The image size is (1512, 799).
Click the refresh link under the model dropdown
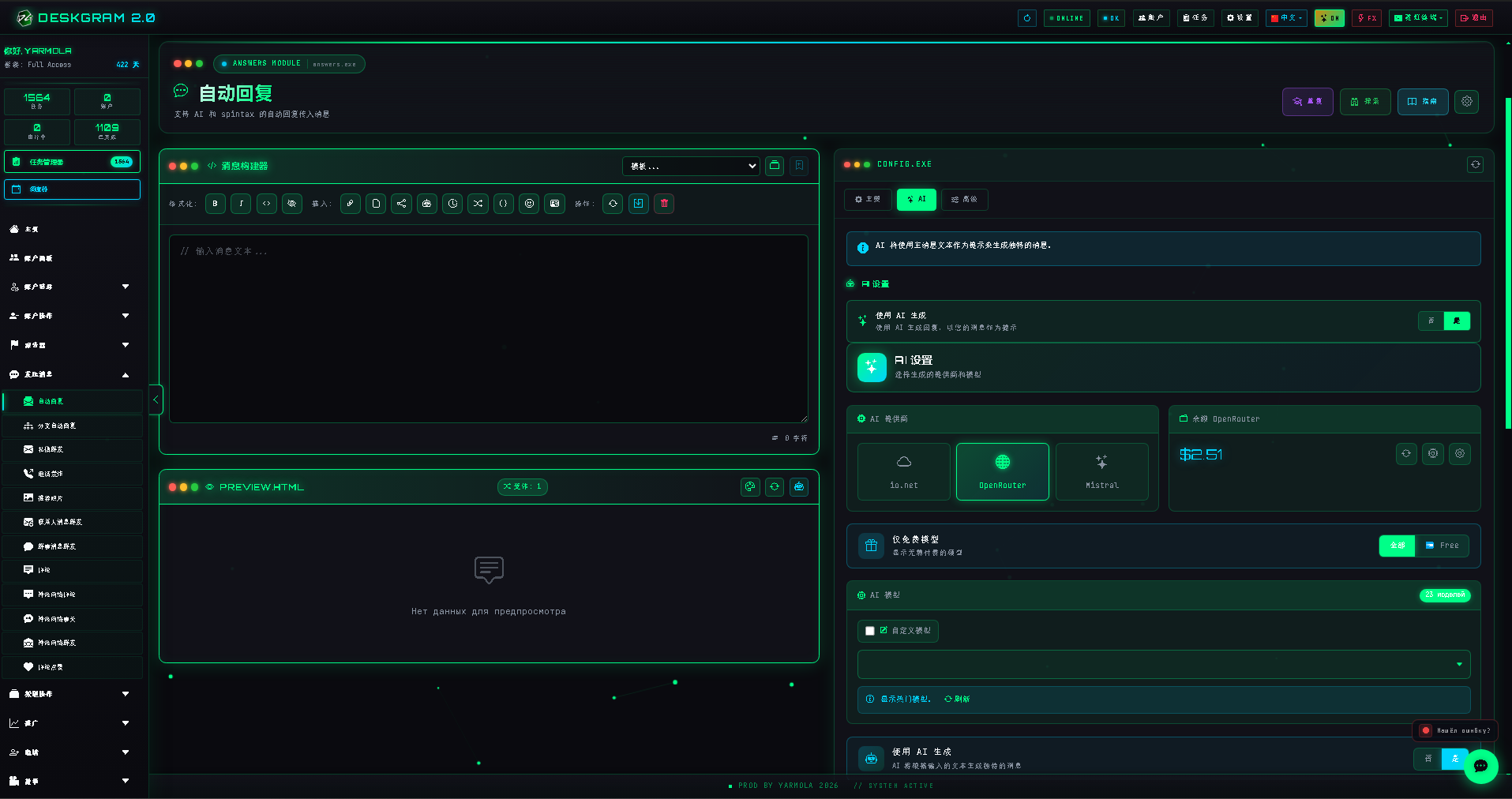click(x=957, y=700)
